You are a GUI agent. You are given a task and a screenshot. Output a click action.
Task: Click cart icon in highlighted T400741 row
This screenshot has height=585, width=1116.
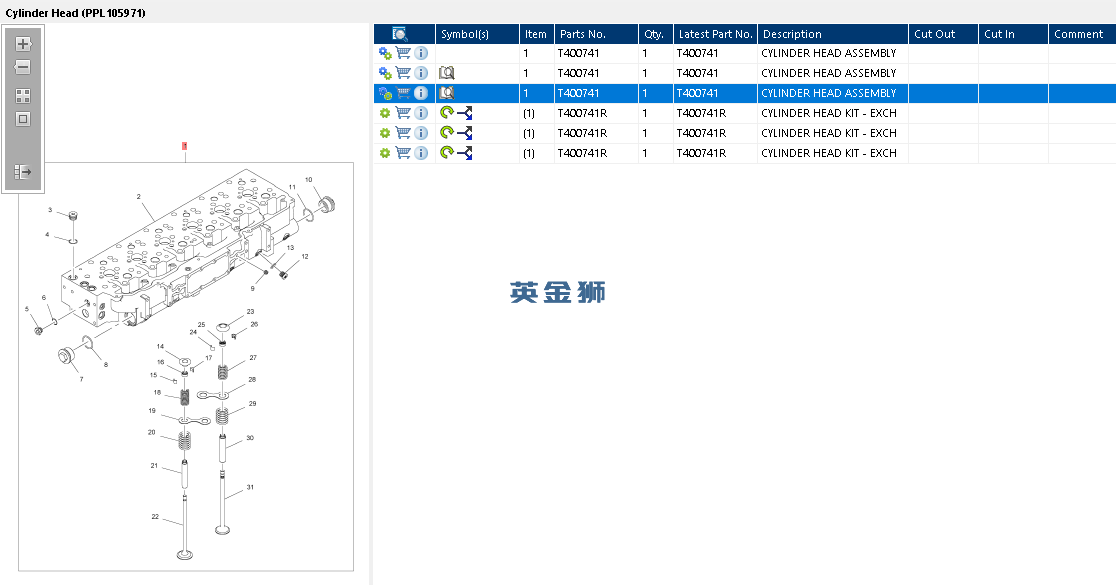(x=403, y=93)
